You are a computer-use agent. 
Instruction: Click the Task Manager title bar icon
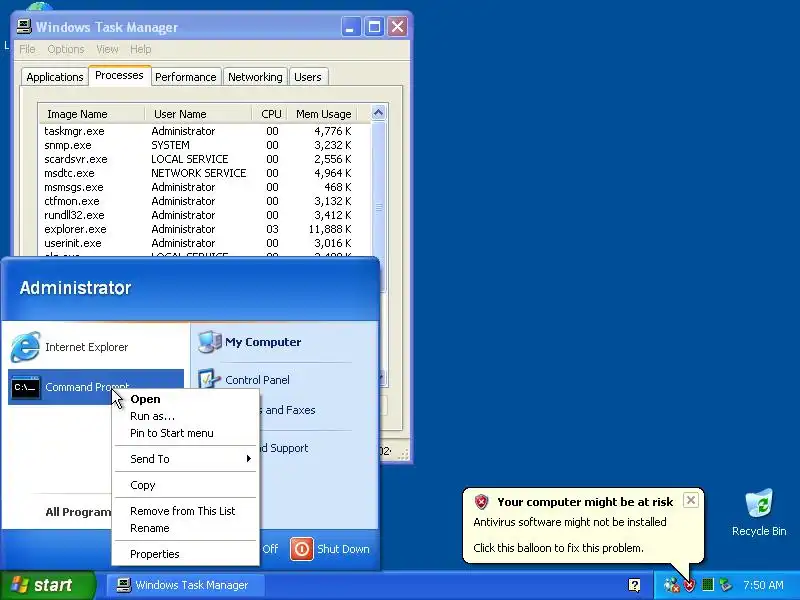point(24,27)
